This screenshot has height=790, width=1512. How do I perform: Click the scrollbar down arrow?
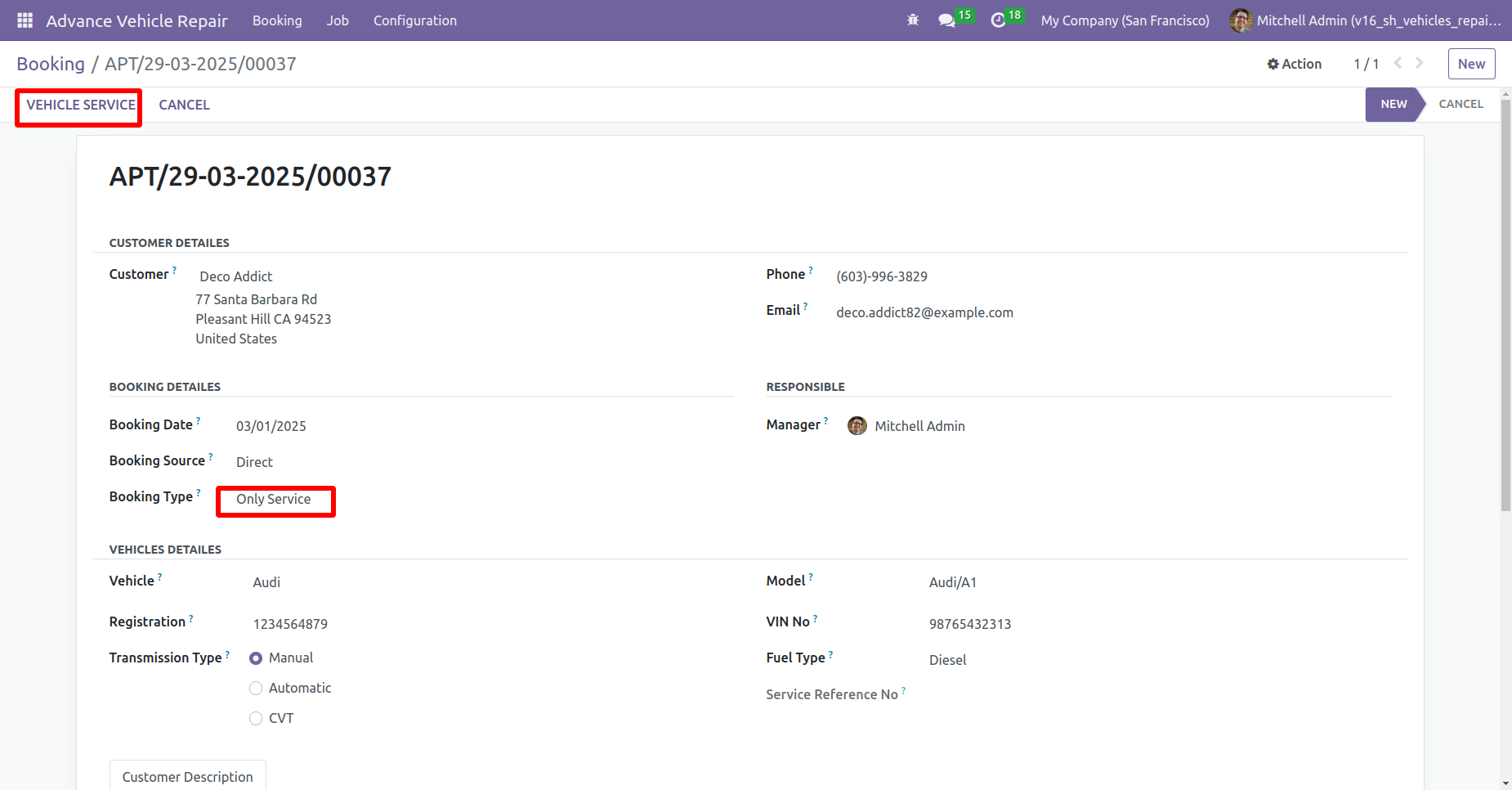[x=1505, y=783]
